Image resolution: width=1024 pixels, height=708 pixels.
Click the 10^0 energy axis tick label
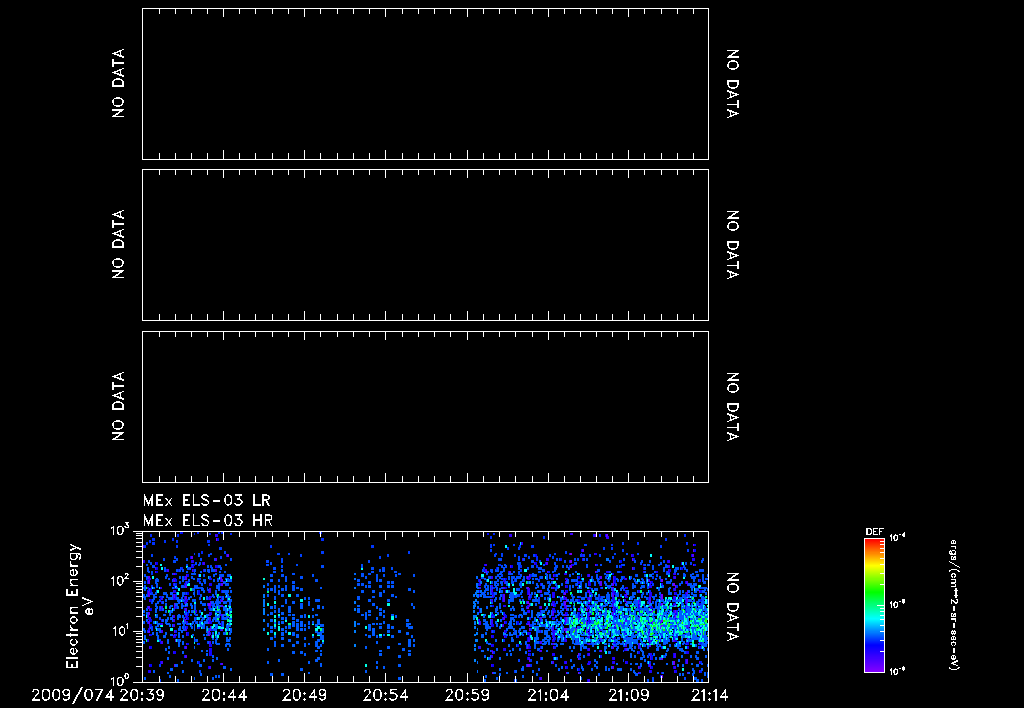click(120, 680)
